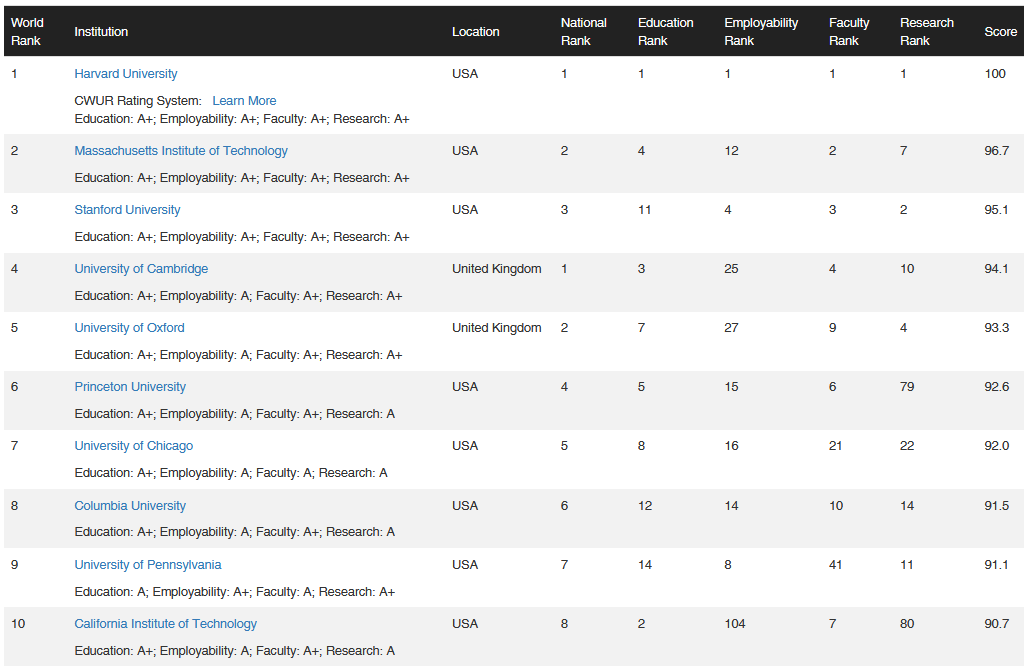1029x666 pixels.
Task: Click the rating grades line under Harvard University
Action: click(242, 119)
